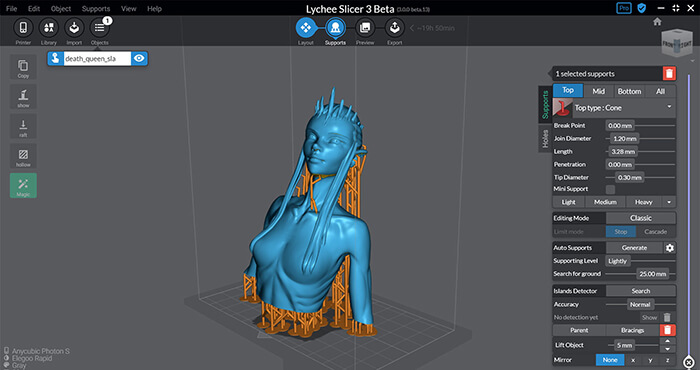Click the Supporting Level slider
Viewport: 700px width, 370px height.
click(x=641, y=261)
